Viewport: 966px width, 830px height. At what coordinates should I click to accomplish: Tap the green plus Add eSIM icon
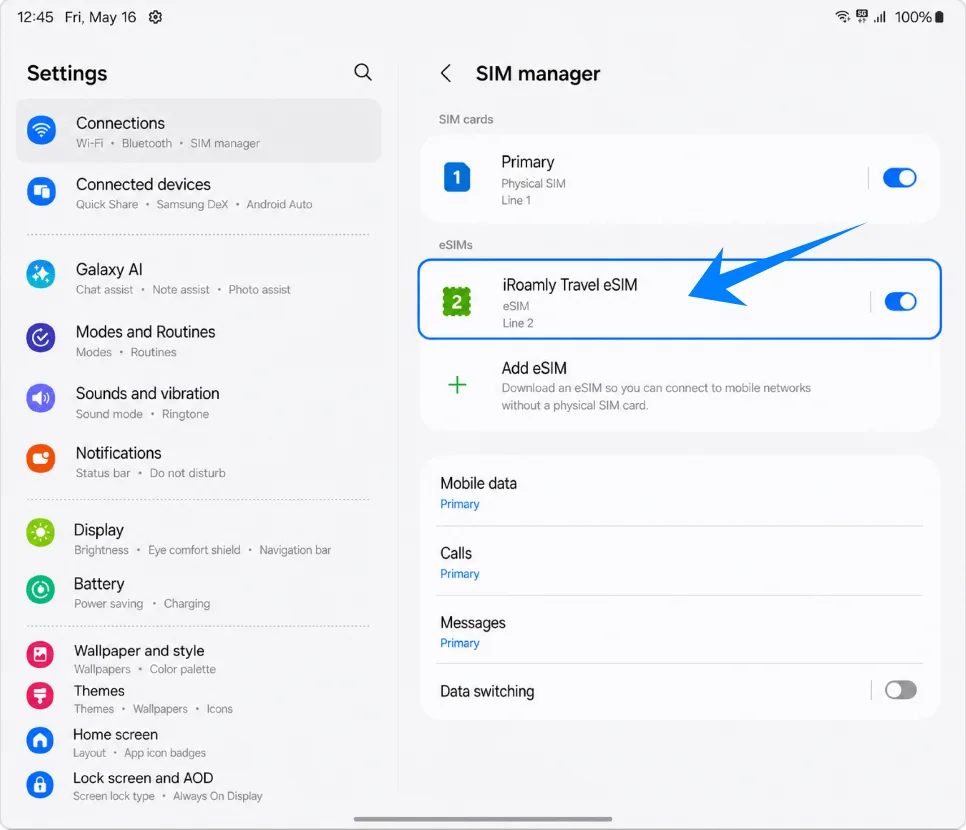[457, 385]
